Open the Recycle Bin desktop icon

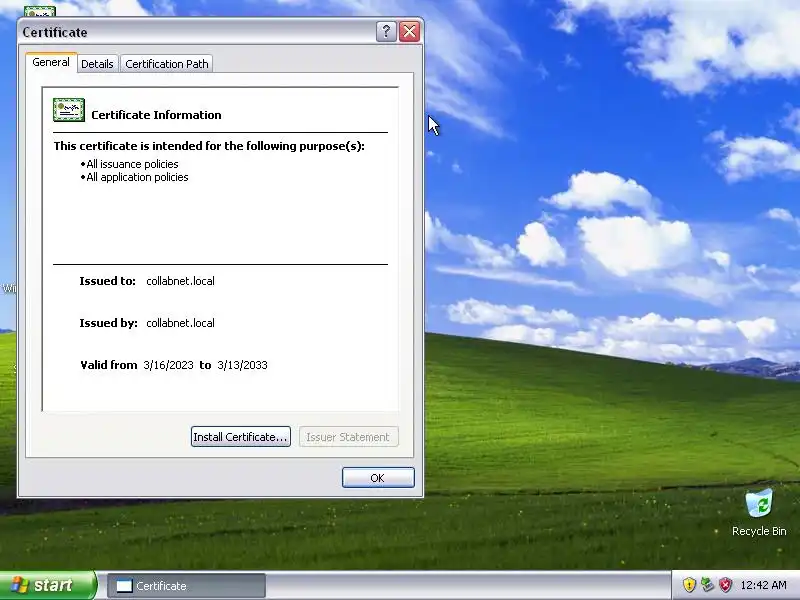point(759,512)
